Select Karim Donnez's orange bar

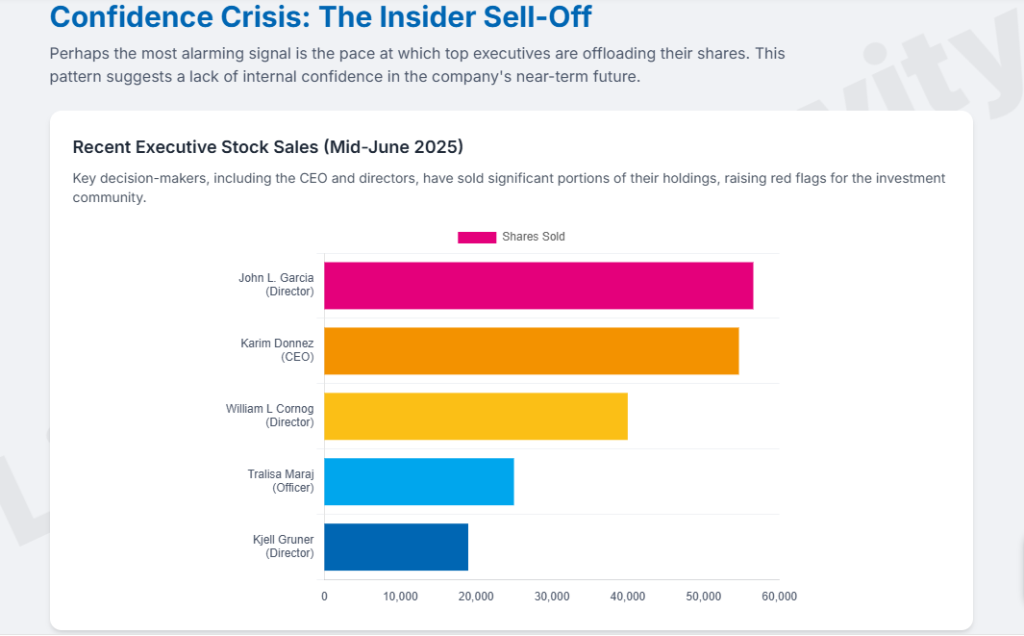click(531, 351)
